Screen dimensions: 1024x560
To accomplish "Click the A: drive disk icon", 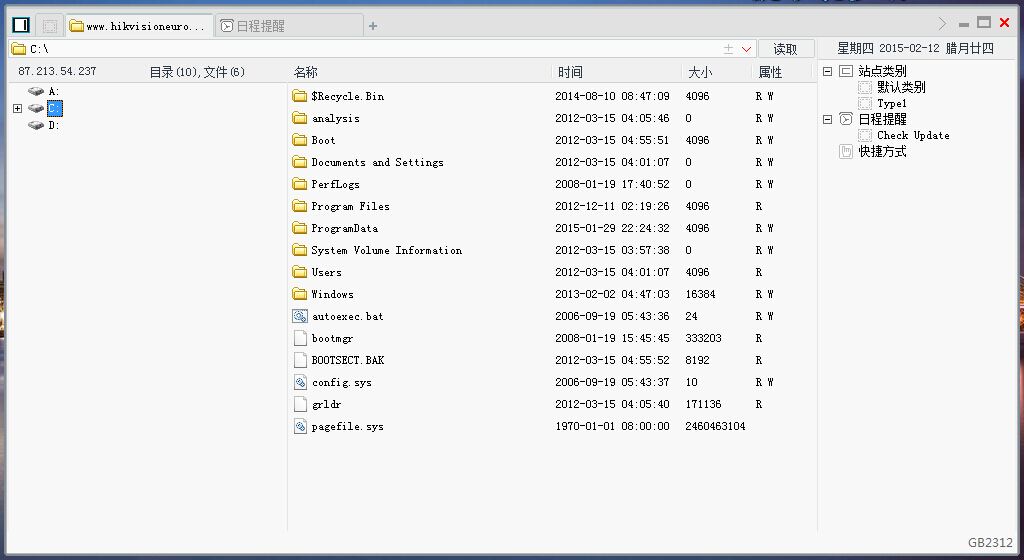I will point(36,91).
